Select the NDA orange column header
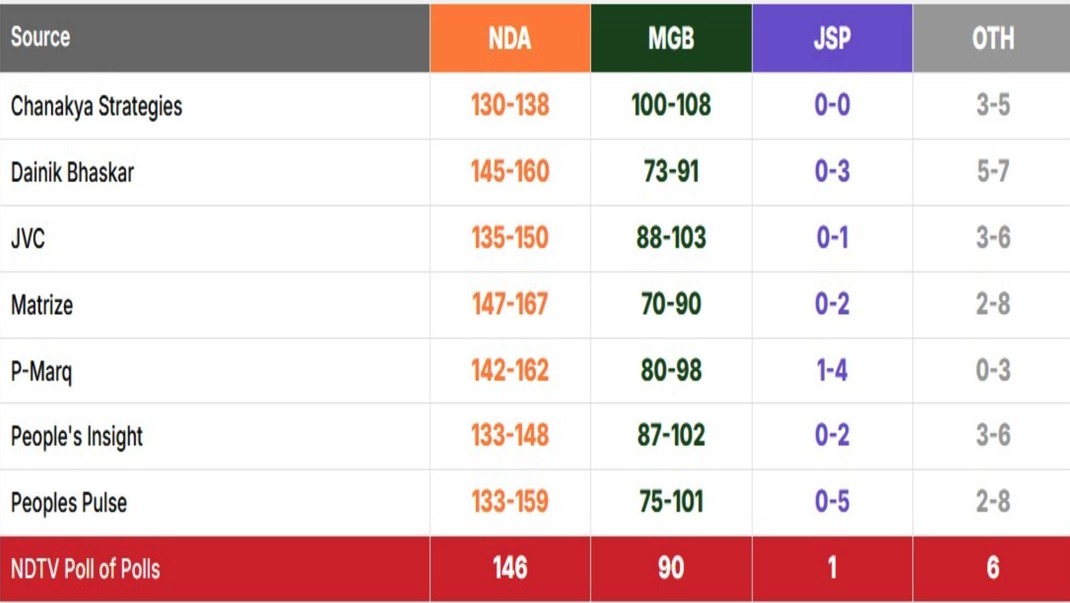Image resolution: width=1070 pixels, height=603 pixels. coord(510,39)
